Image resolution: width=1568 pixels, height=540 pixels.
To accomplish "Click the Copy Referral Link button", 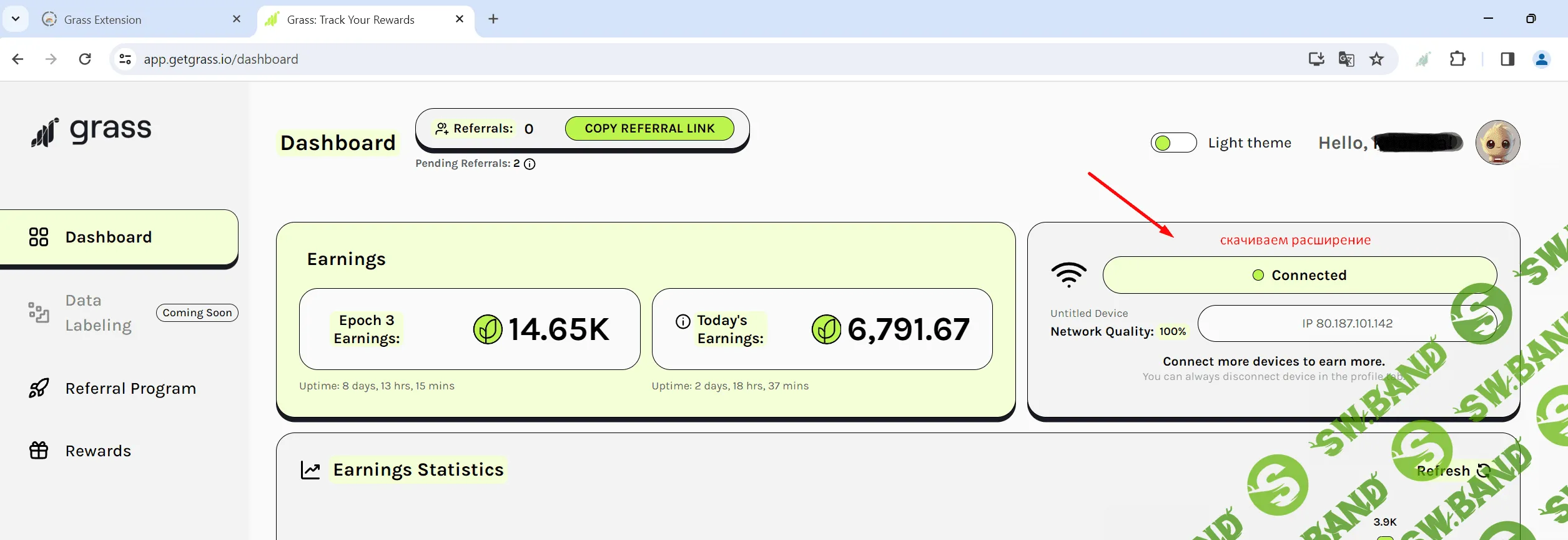I will [649, 128].
